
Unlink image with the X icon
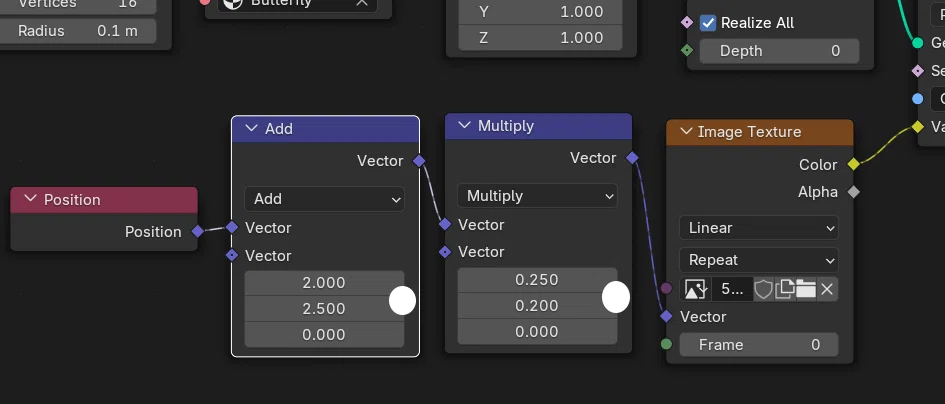[827, 289]
